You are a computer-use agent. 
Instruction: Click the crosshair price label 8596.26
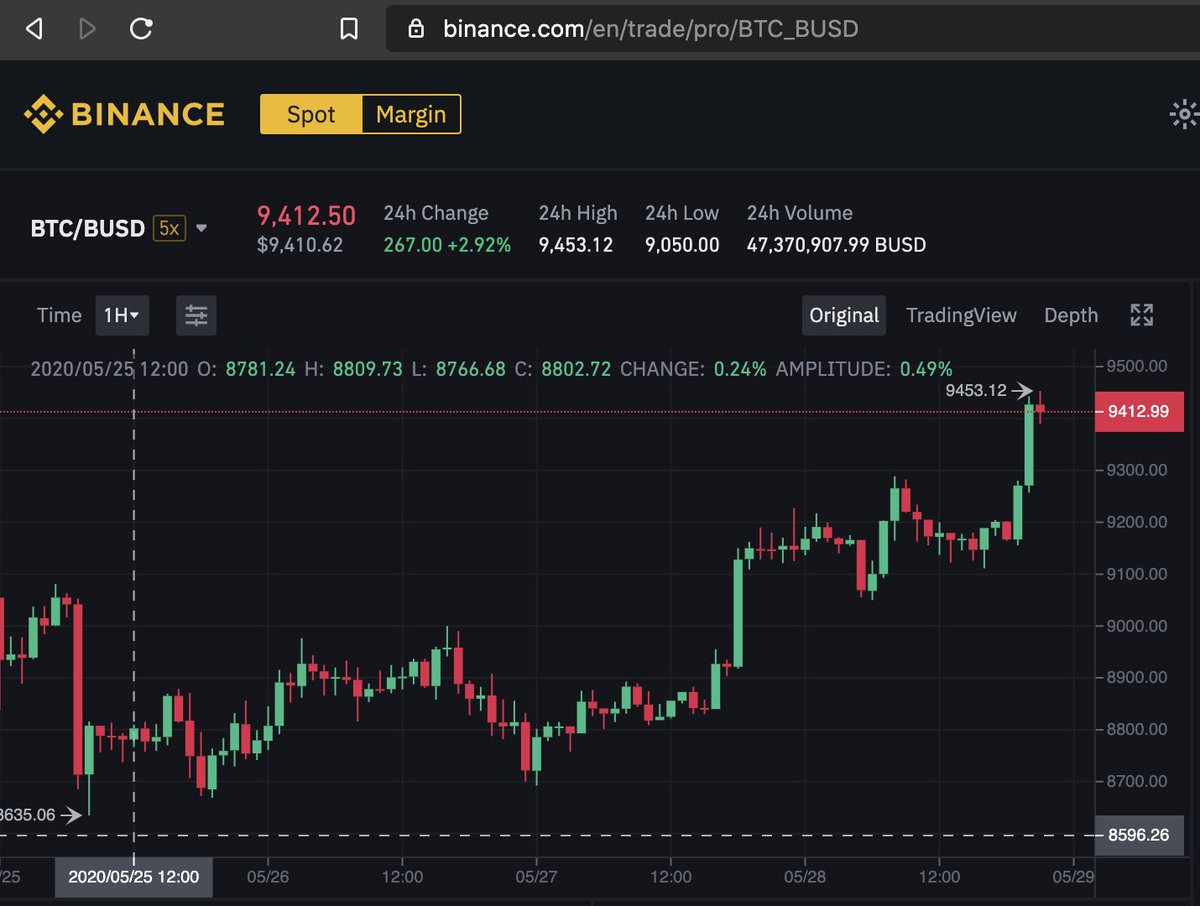(1139, 835)
